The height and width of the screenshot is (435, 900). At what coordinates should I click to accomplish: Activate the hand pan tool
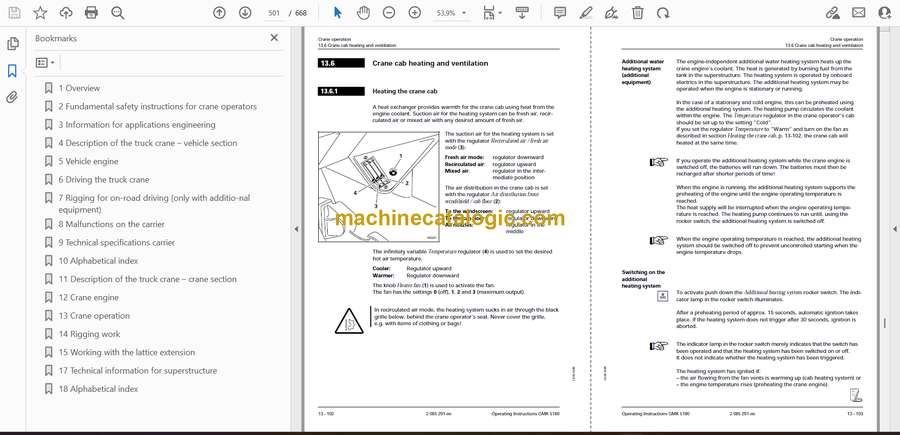[363, 13]
